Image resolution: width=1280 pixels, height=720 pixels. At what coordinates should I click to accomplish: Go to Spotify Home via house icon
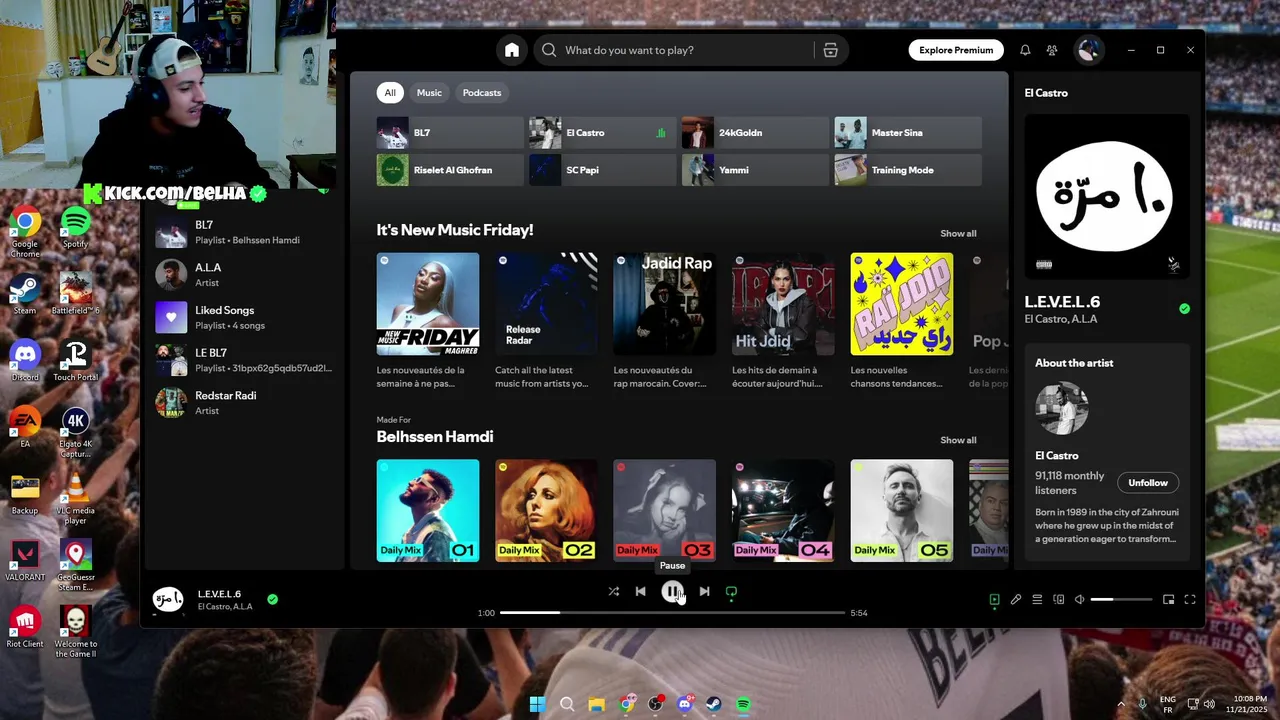512,50
